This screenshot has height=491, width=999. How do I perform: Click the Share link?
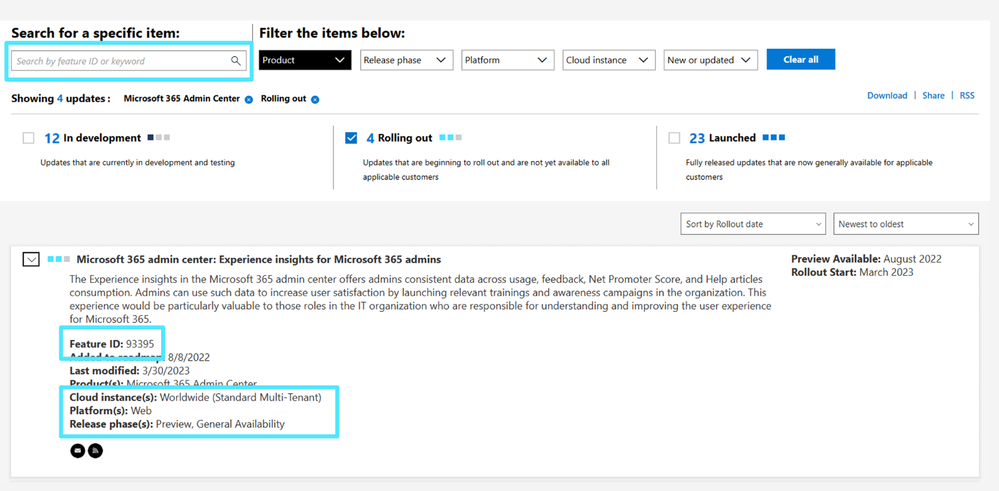[933, 96]
